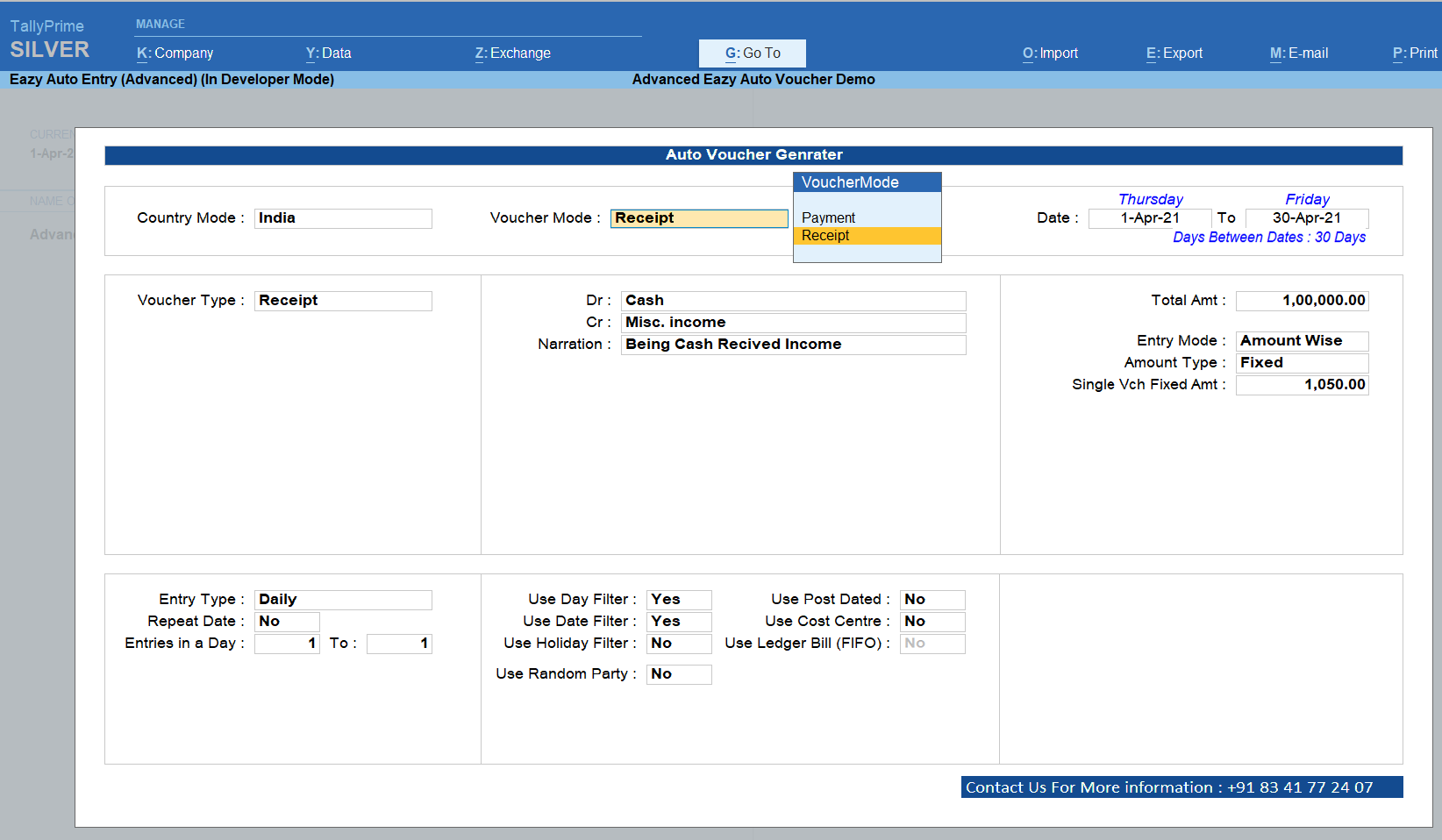Toggle the Repeat Date option
The width and height of the screenshot is (1442, 840).
point(287,622)
